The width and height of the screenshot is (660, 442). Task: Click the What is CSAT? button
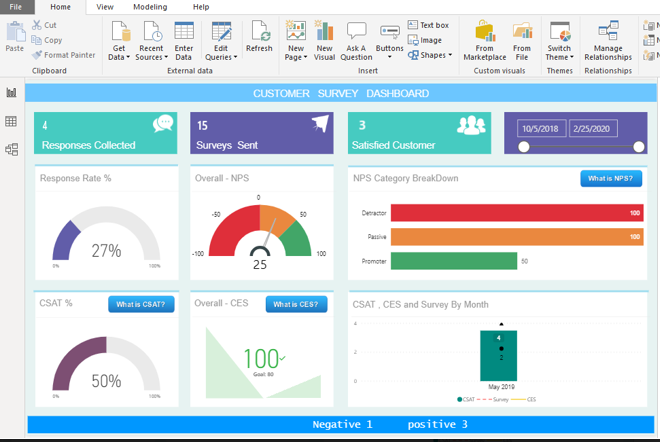point(141,304)
